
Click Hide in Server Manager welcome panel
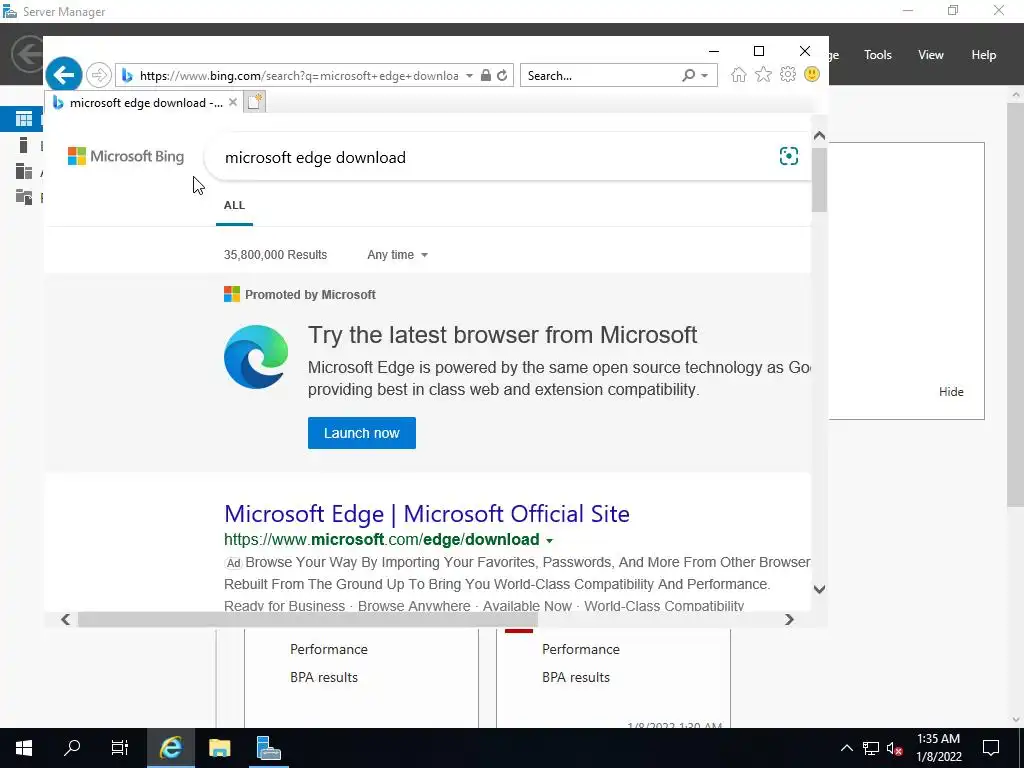(x=951, y=392)
